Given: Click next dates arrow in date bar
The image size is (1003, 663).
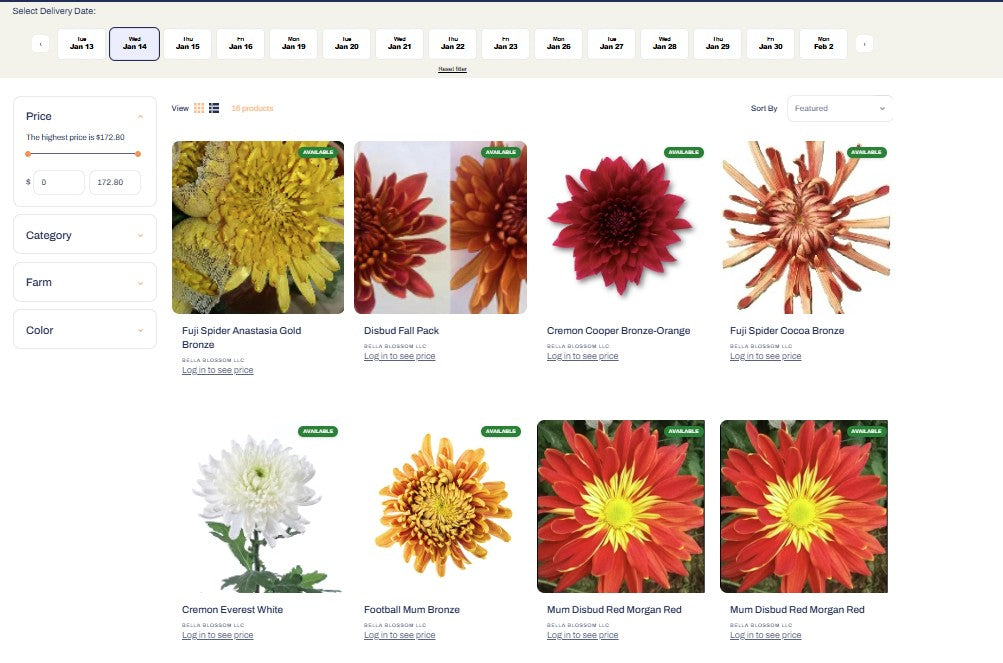Looking at the screenshot, I should pos(864,44).
